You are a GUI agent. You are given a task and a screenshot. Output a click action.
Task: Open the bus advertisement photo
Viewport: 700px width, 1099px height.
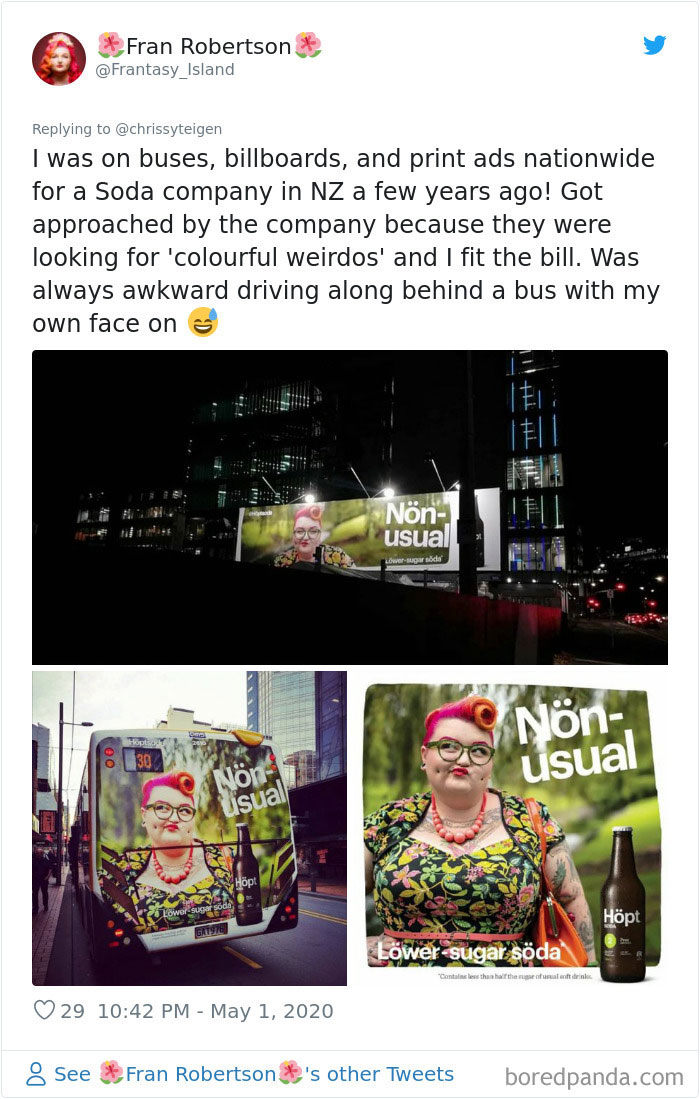click(x=189, y=828)
